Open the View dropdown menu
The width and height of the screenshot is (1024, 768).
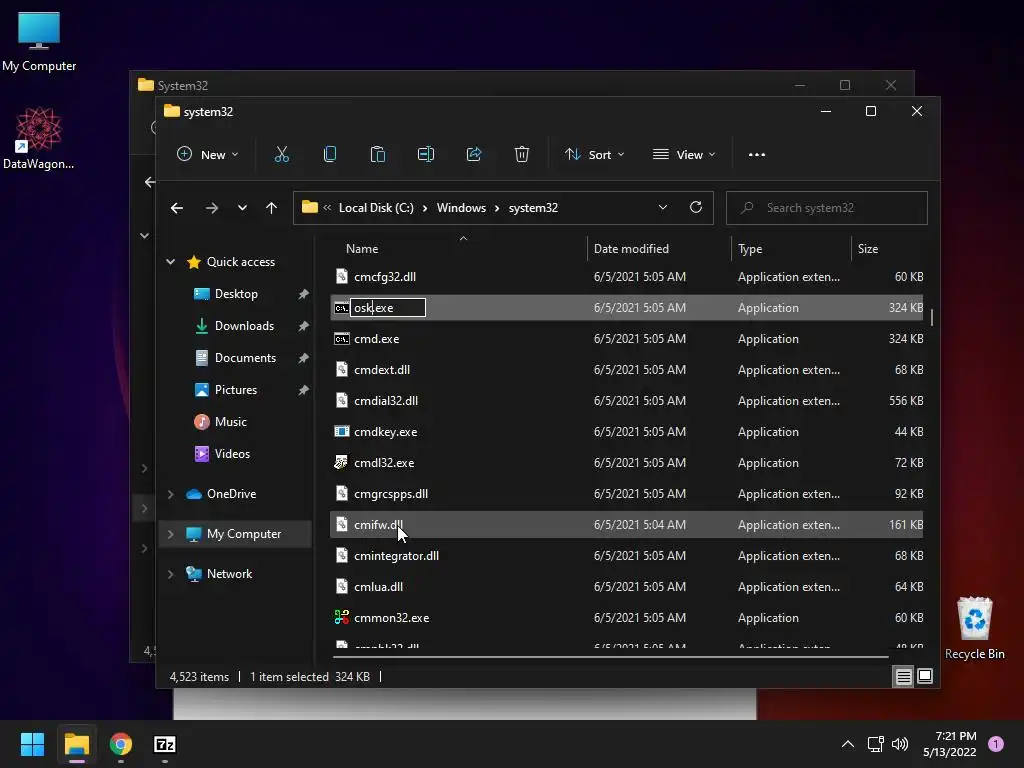(x=684, y=155)
